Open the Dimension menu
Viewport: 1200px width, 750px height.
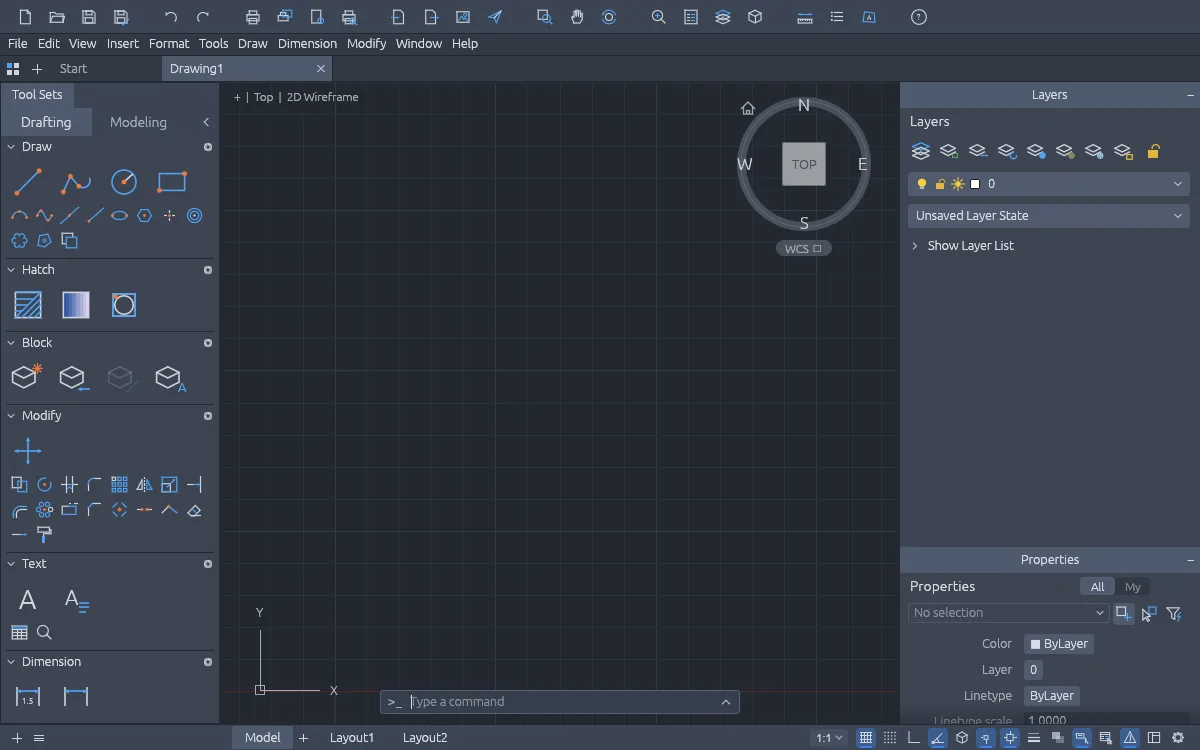(x=307, y=43)
